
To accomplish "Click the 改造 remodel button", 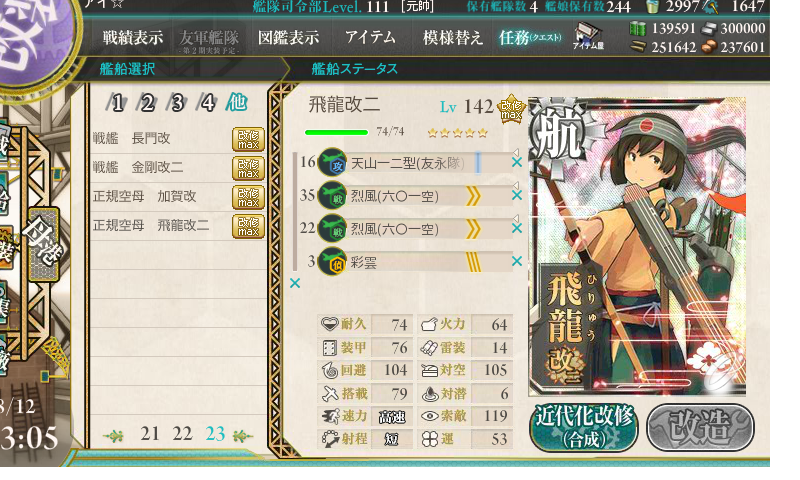I will (x=700, y=427).
